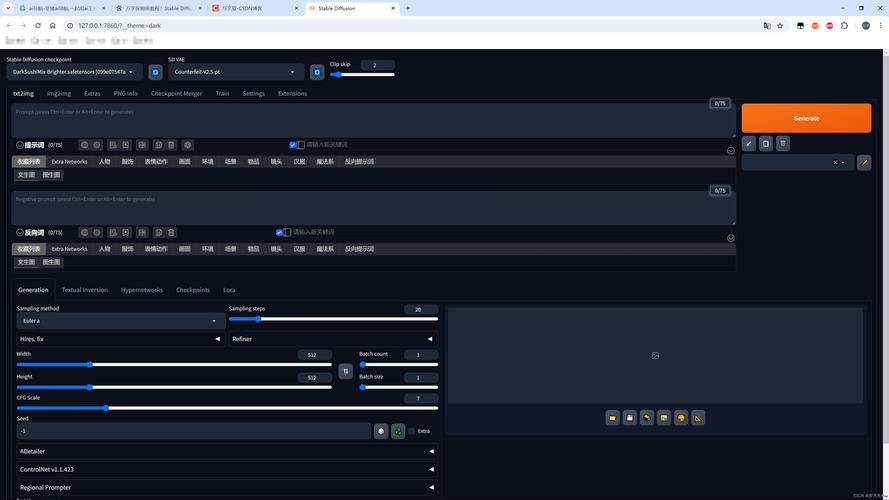The image size is (889, 500).
Task: Open the Lora tab
Action: (229, 290)
